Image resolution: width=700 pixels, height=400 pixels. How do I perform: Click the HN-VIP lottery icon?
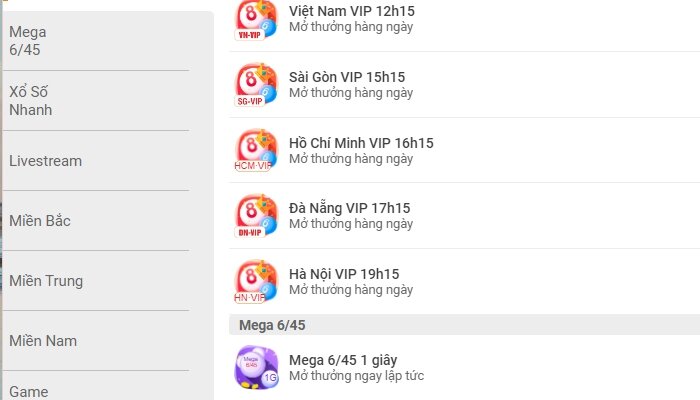(256, 282)
